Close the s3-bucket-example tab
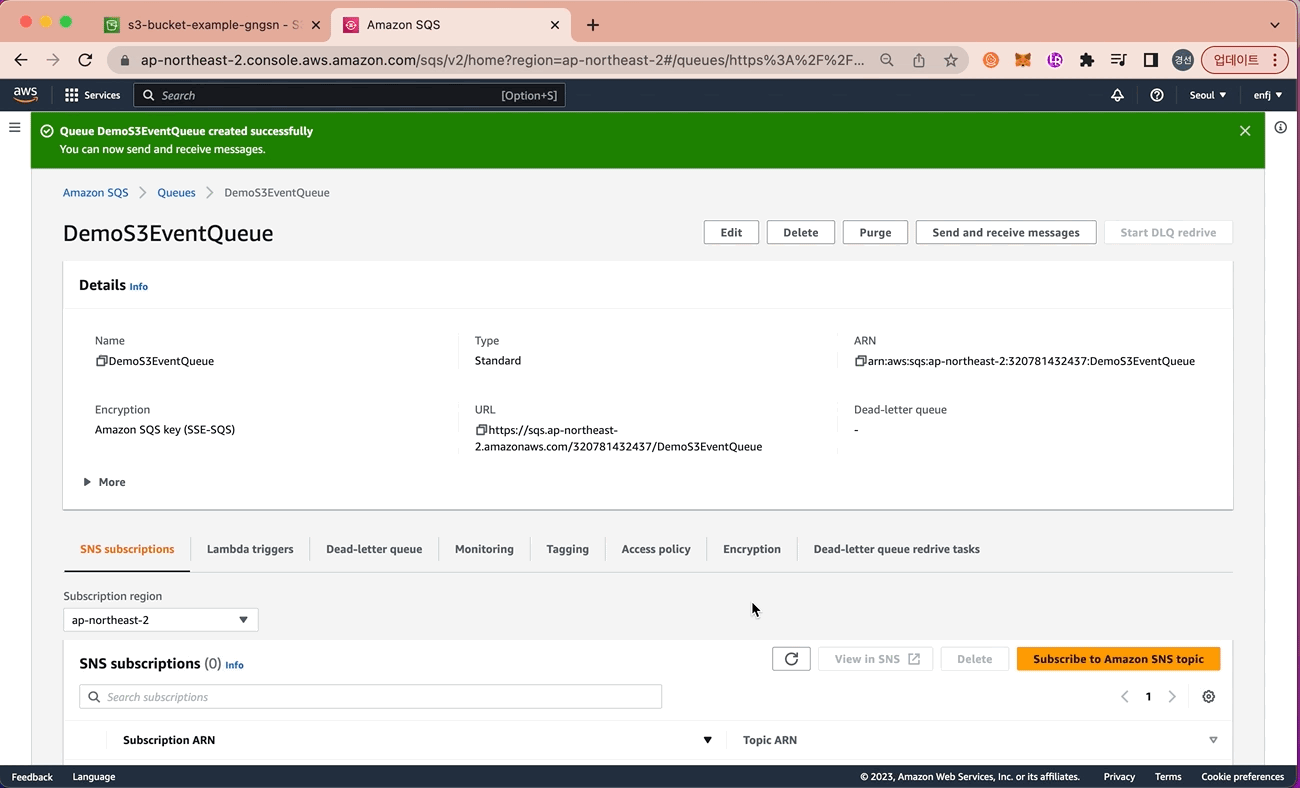The width and height of the screenshot is (1300, 788). (x=316, y=25)
